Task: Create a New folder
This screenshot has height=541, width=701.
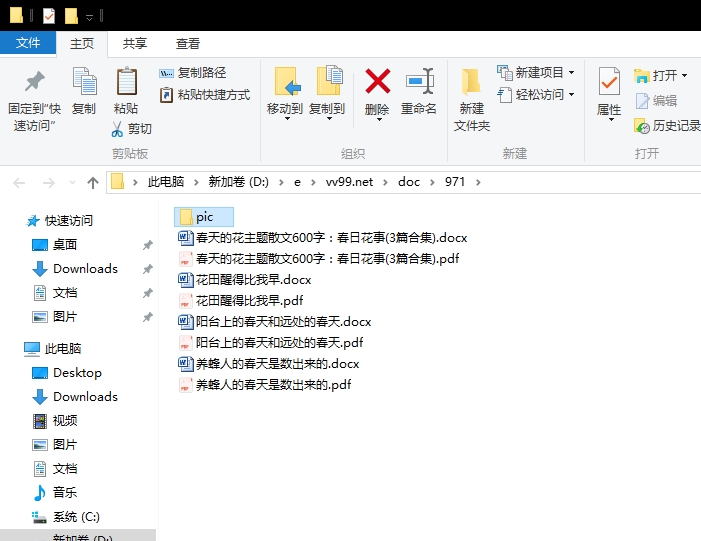Action: (x=471, y=99)
